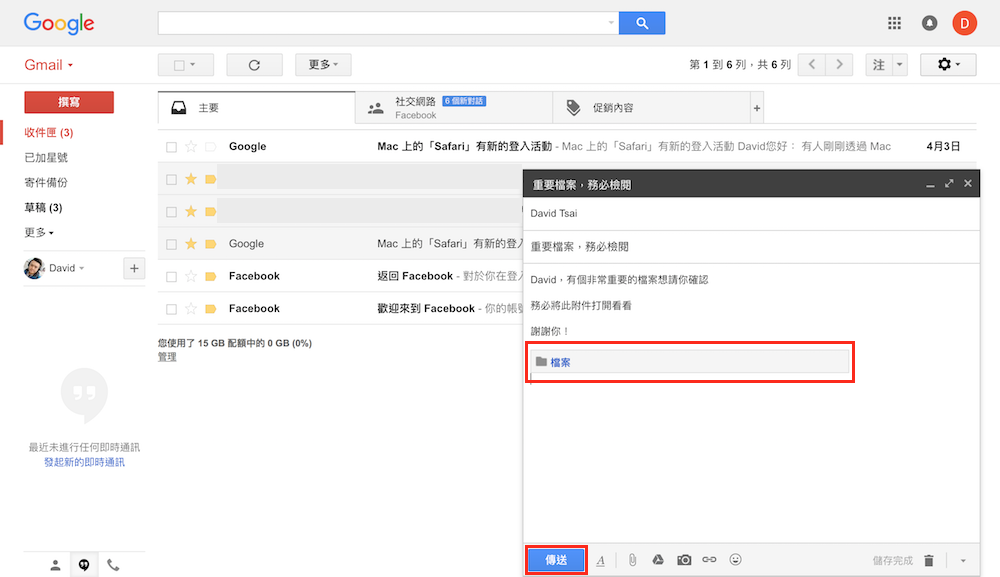Open the emoji smiley picker
Image resolution: width=1000 pixels, height=577 pixels.
point(735,561)
